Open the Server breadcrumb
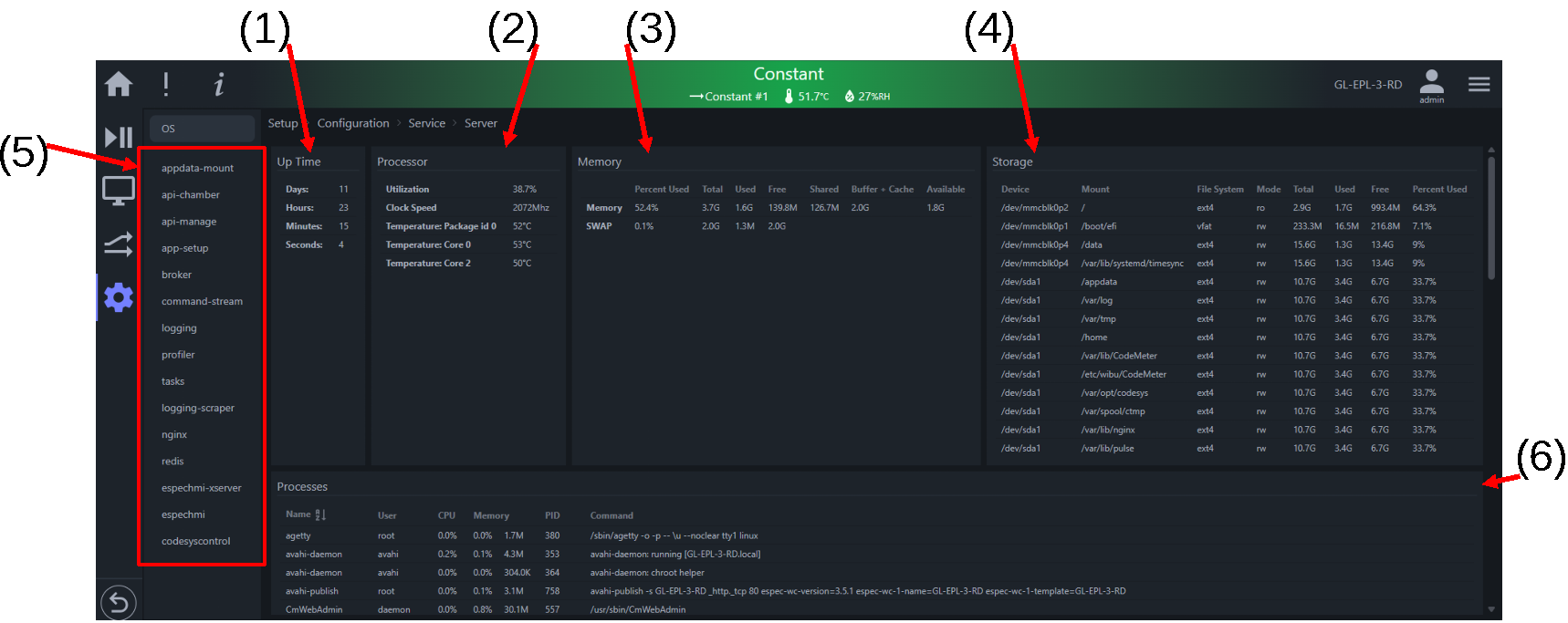Image resolution: width=1568 pixels, height=623 pixels. click(x=481, y=123)
